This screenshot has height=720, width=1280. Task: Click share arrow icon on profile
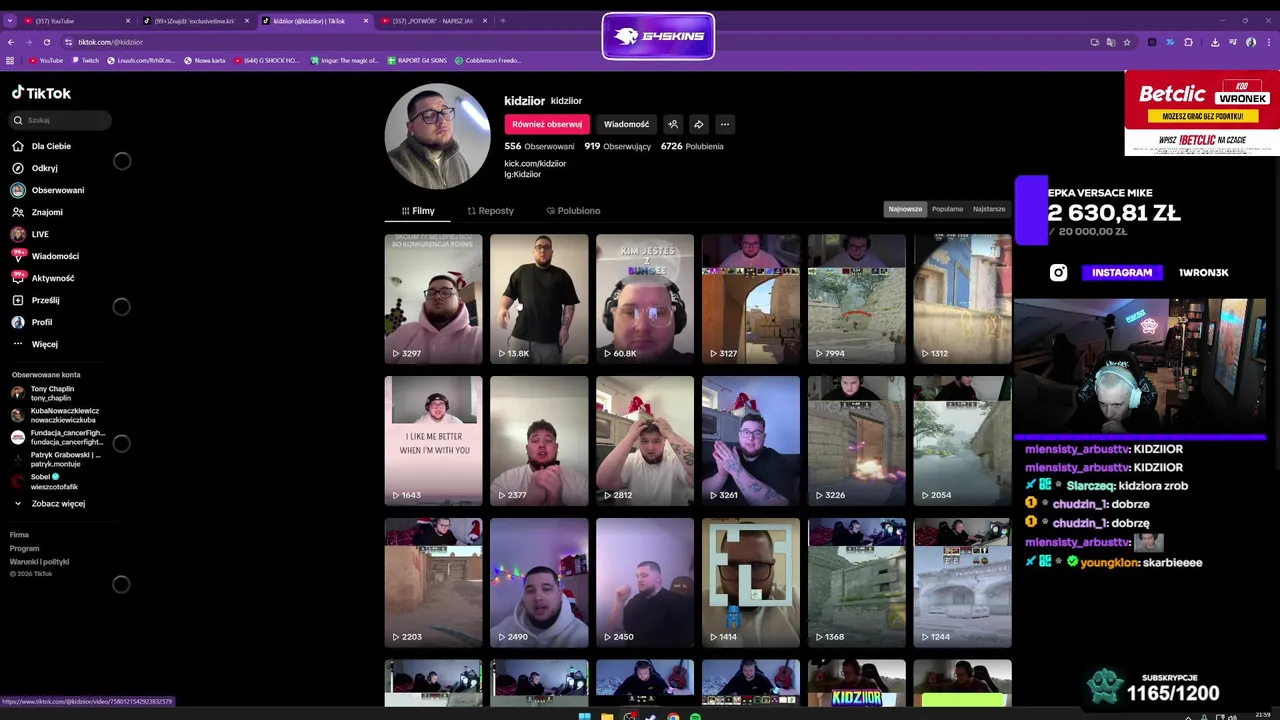(x=699, y=124)
